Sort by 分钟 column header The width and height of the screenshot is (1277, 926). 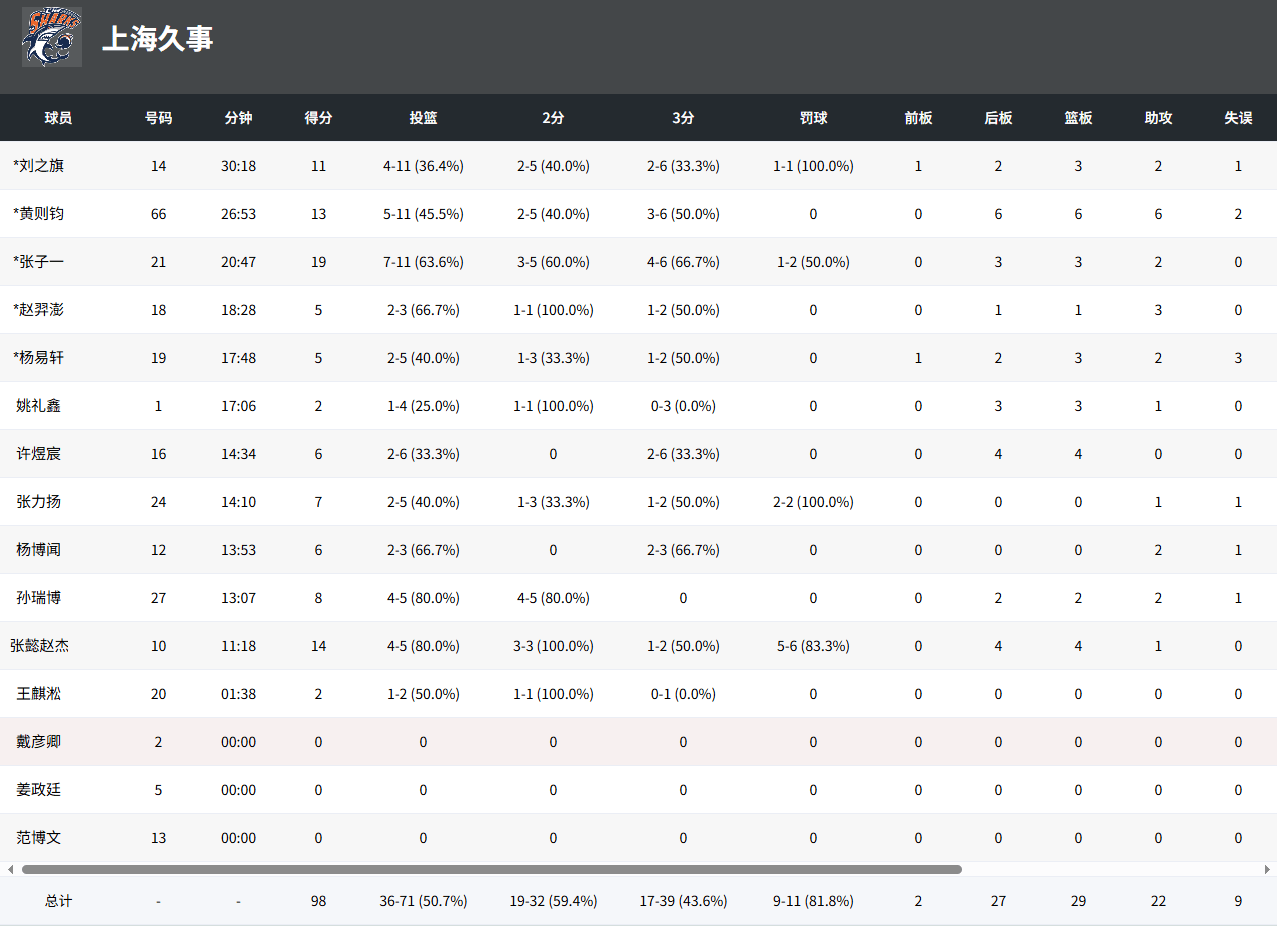(238, 118)
